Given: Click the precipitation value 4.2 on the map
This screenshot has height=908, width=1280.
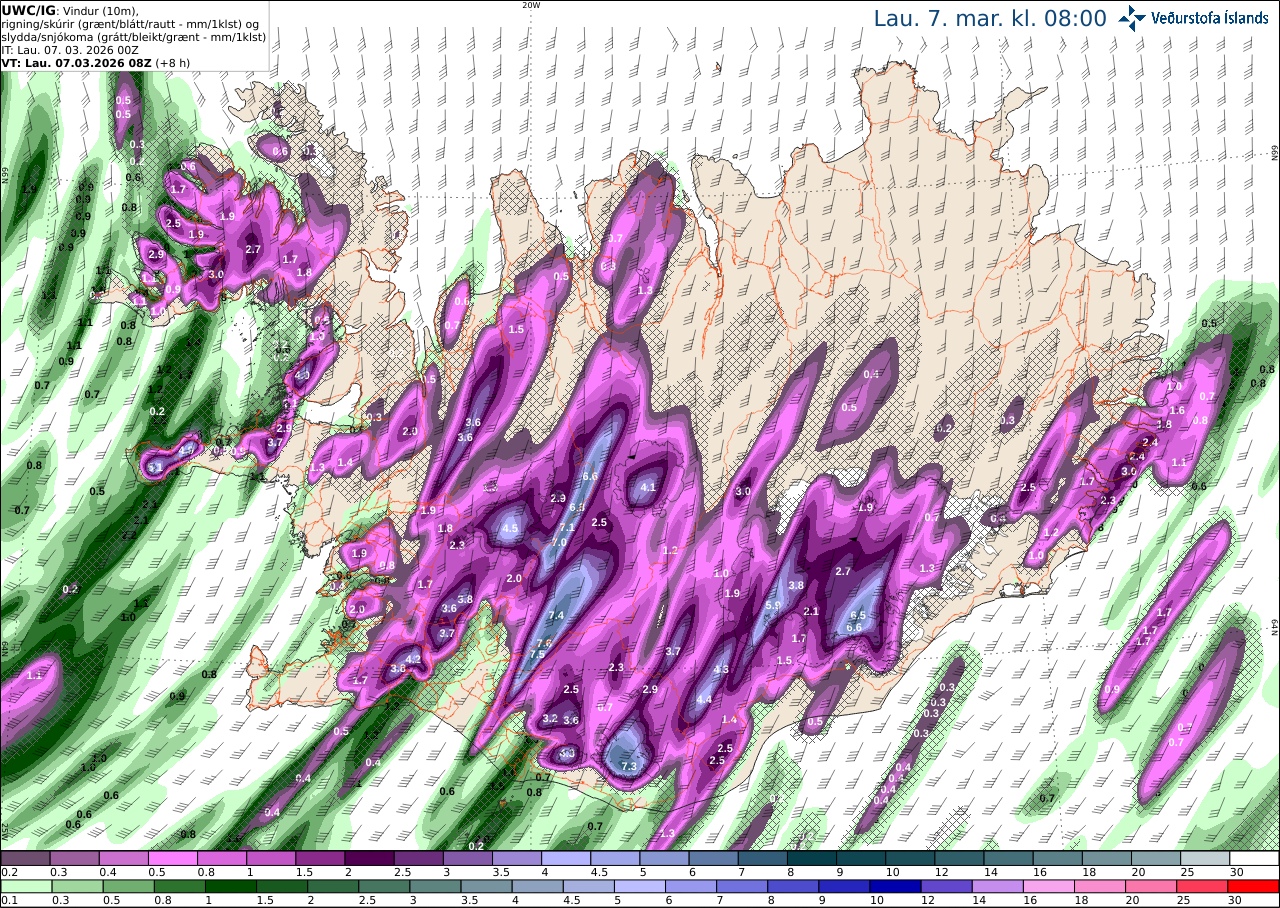Looking at the screenshot, I should click(412, 659).
